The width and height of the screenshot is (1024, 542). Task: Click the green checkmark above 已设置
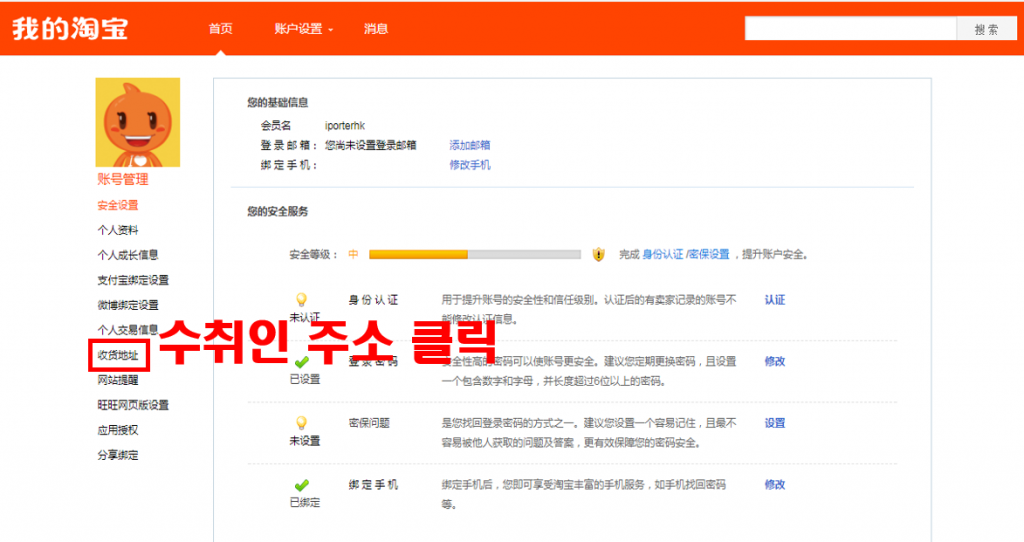pyautogui.click(x=301, y=362)
